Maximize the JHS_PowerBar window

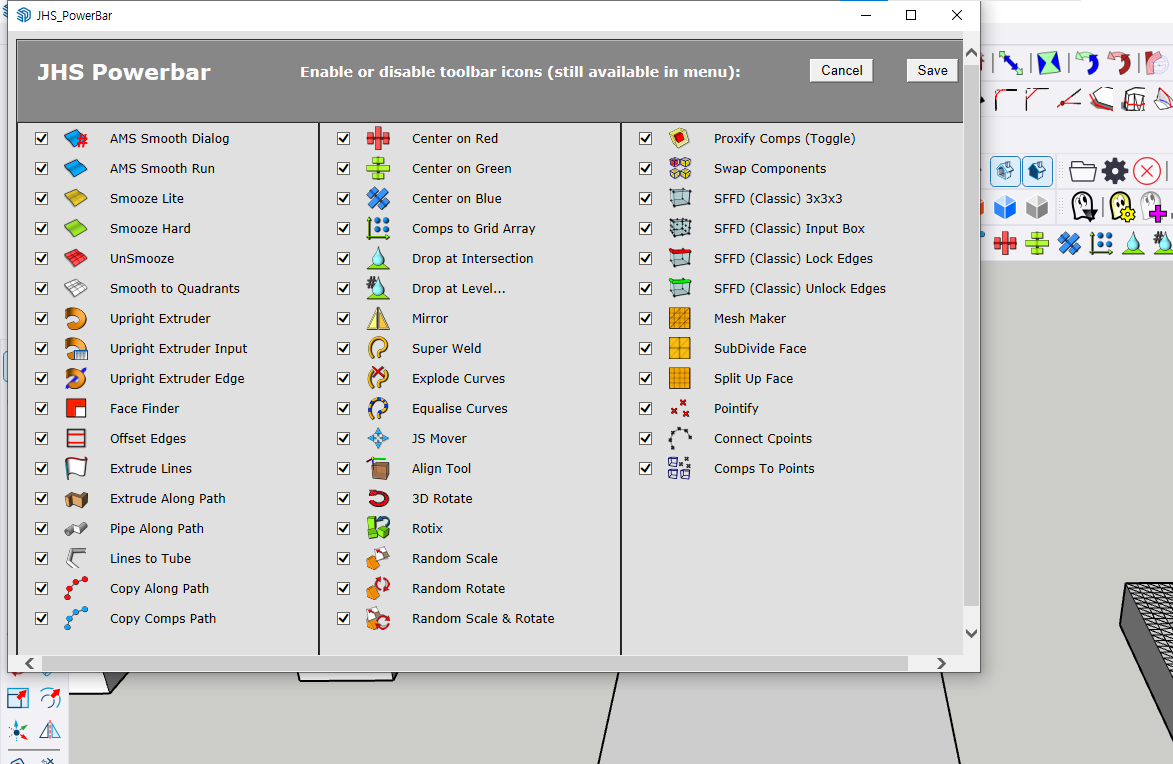(x=911, y=15)
